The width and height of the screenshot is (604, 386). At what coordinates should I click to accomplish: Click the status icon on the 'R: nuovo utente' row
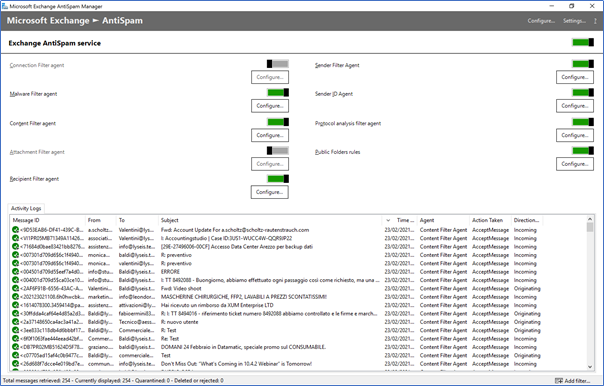[15, 322]
